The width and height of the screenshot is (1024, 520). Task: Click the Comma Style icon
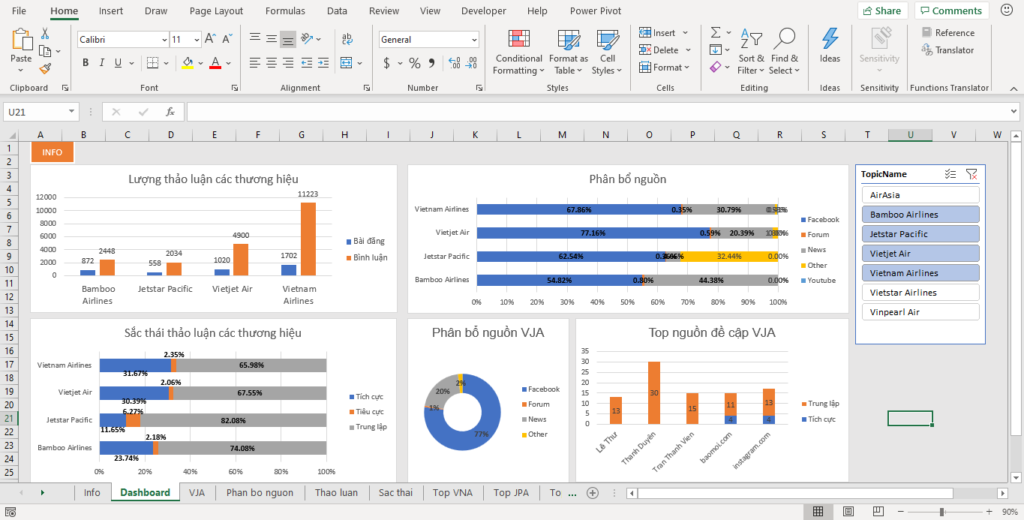(x=431, y=63)
